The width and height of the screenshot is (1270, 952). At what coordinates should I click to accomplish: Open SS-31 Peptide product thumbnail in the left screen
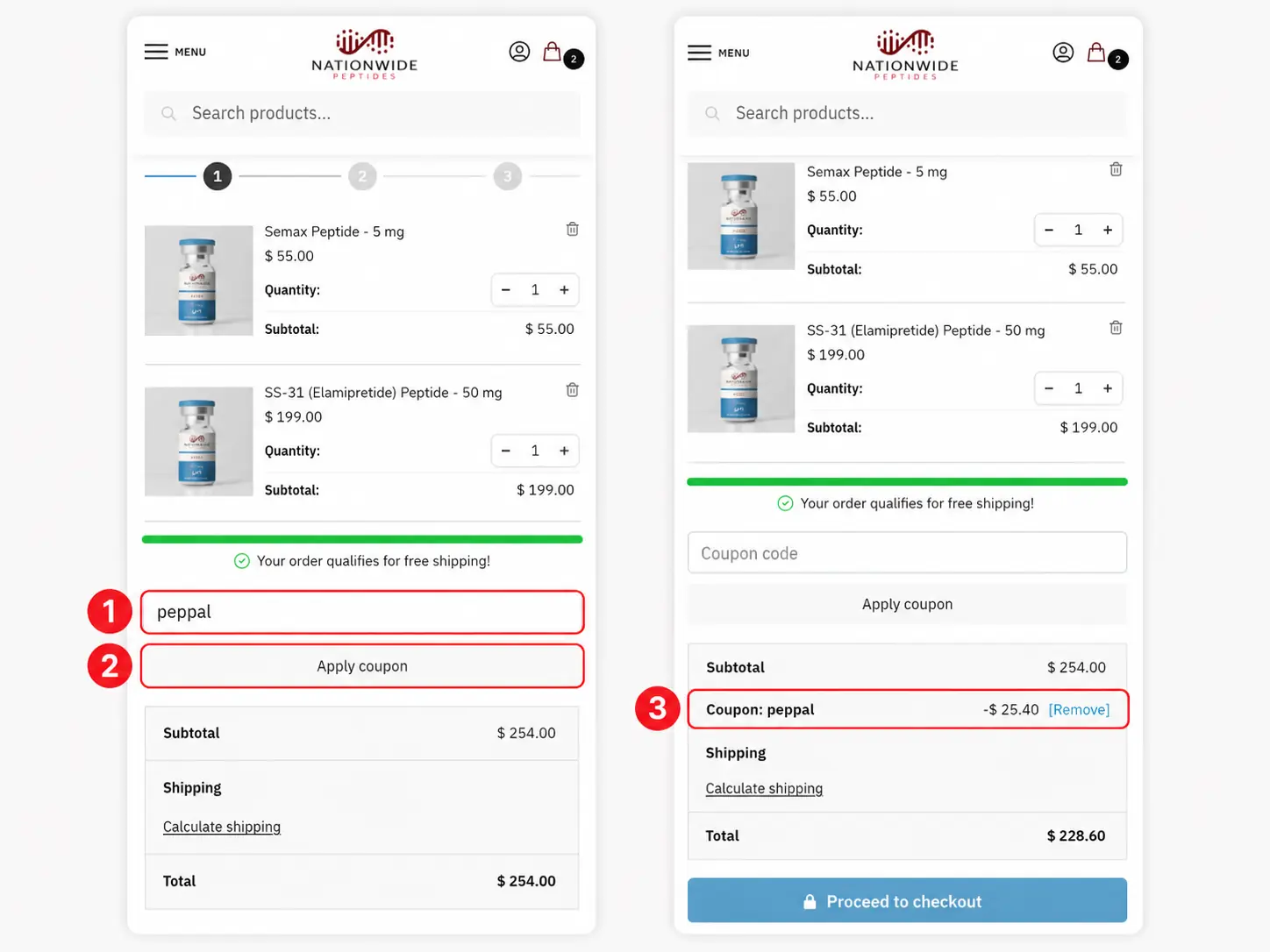point(199,442)
